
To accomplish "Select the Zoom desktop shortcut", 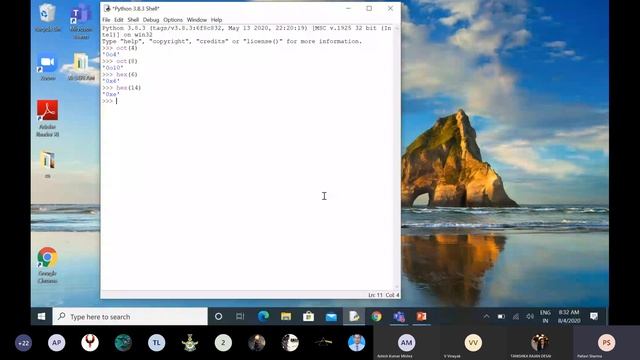I will pyautogui.click(x=47, y=67).
